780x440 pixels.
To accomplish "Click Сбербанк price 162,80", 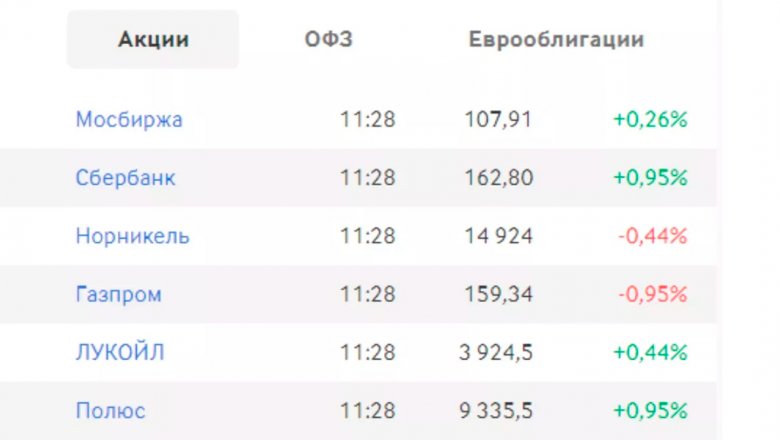I will [498, 177].
